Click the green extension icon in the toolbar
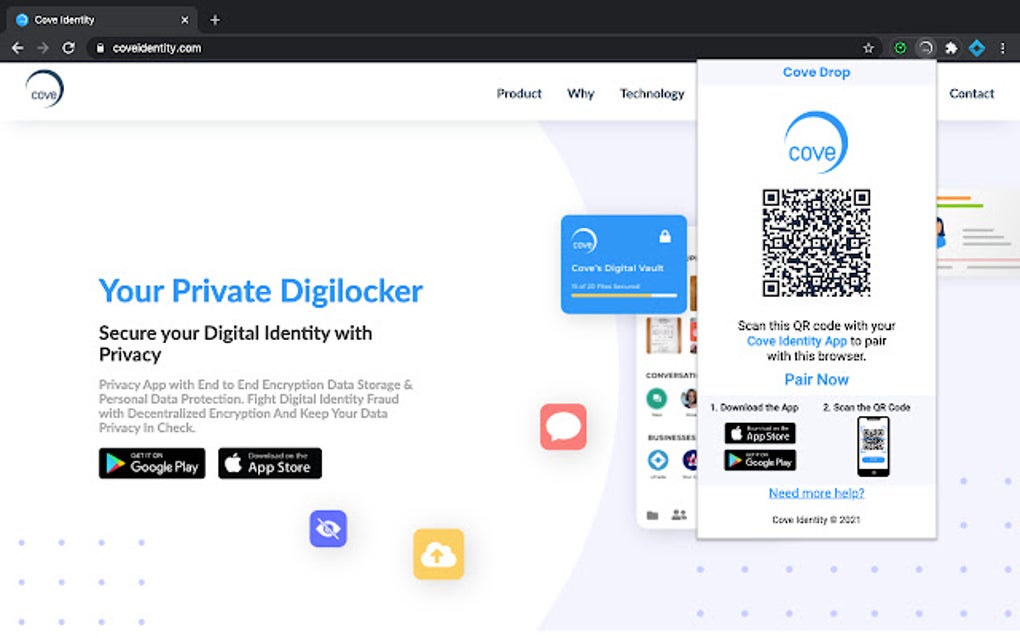The width and height of the screenshot is (1020, 638). tap(900, 47)
